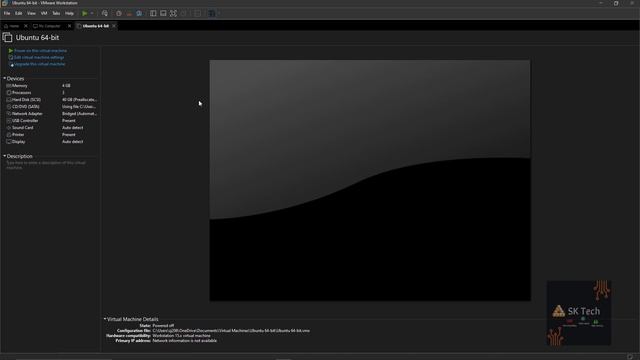Image resolution: width=640 pixels, height=360 pixels.
Task: Click the green Power On toolbar button
Action: click(84, 13)
